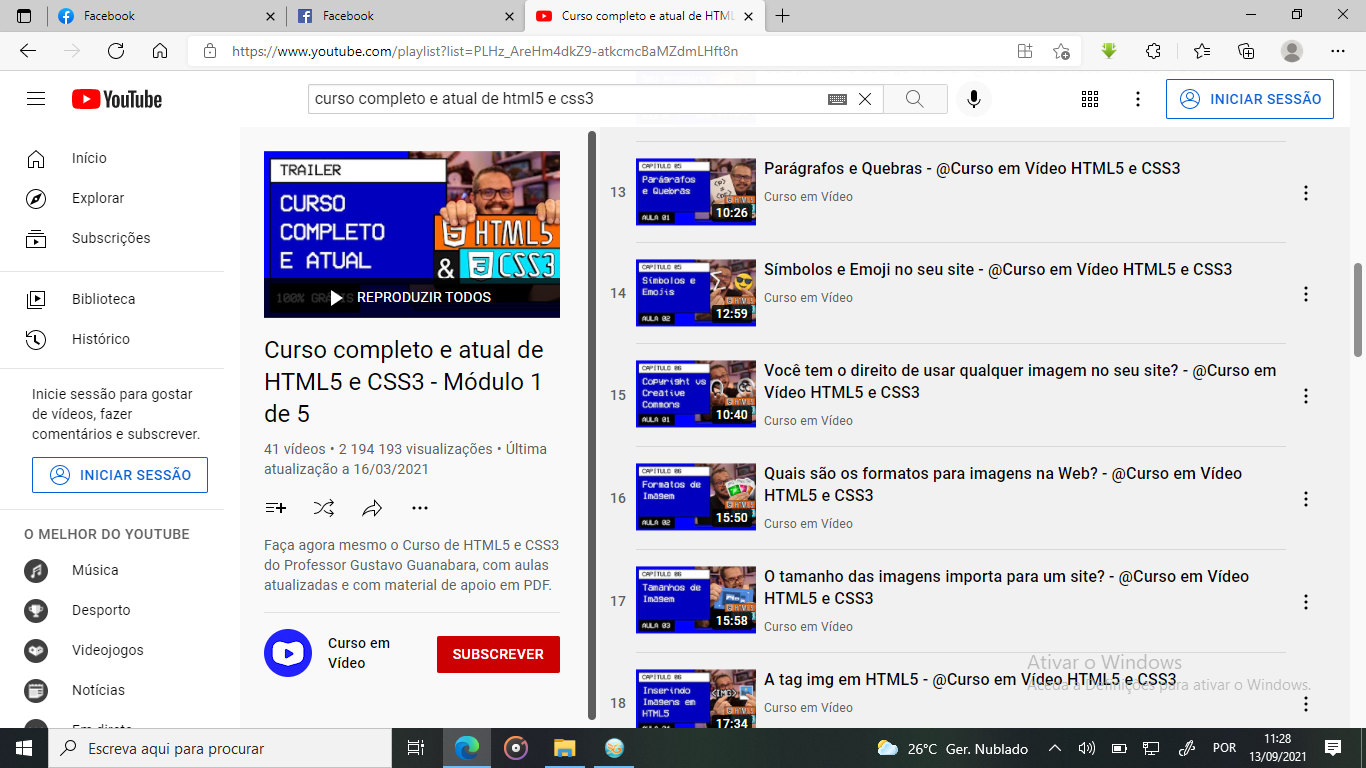Click INICIAR SESSÃO in the top right
The image size is (1366, 768).
1249,99
